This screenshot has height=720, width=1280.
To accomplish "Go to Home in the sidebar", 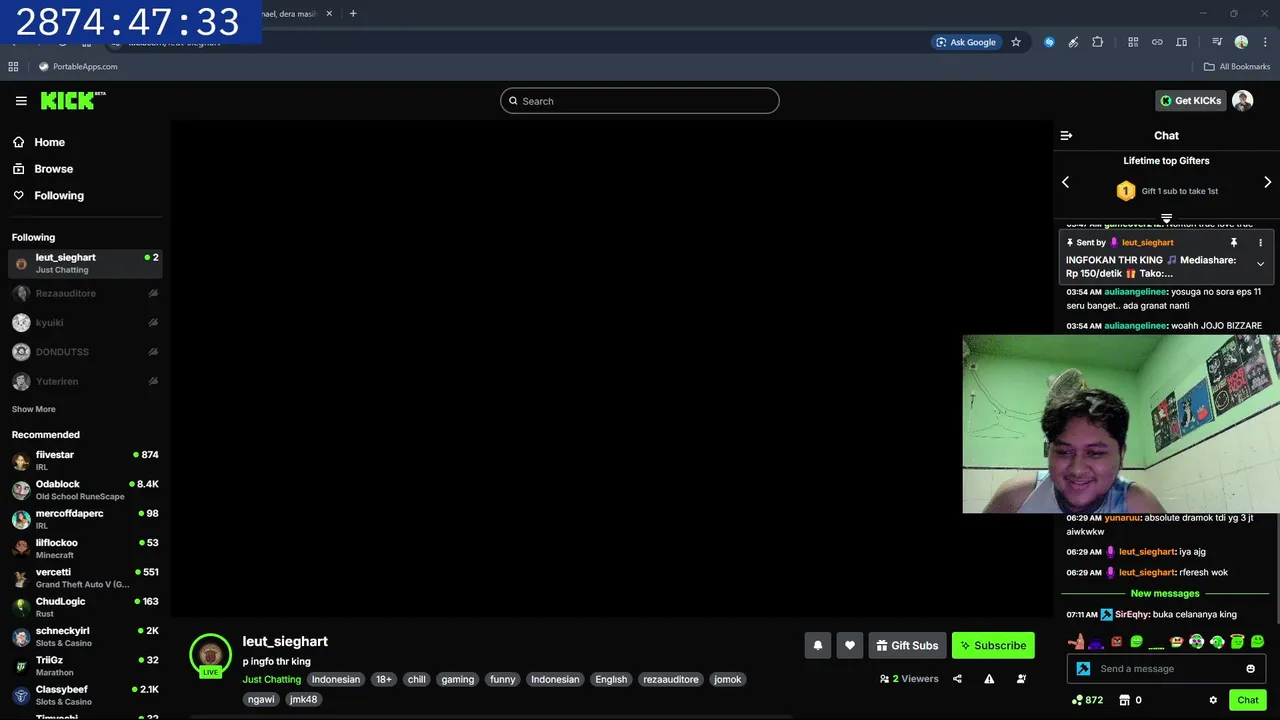I will 39,142.
